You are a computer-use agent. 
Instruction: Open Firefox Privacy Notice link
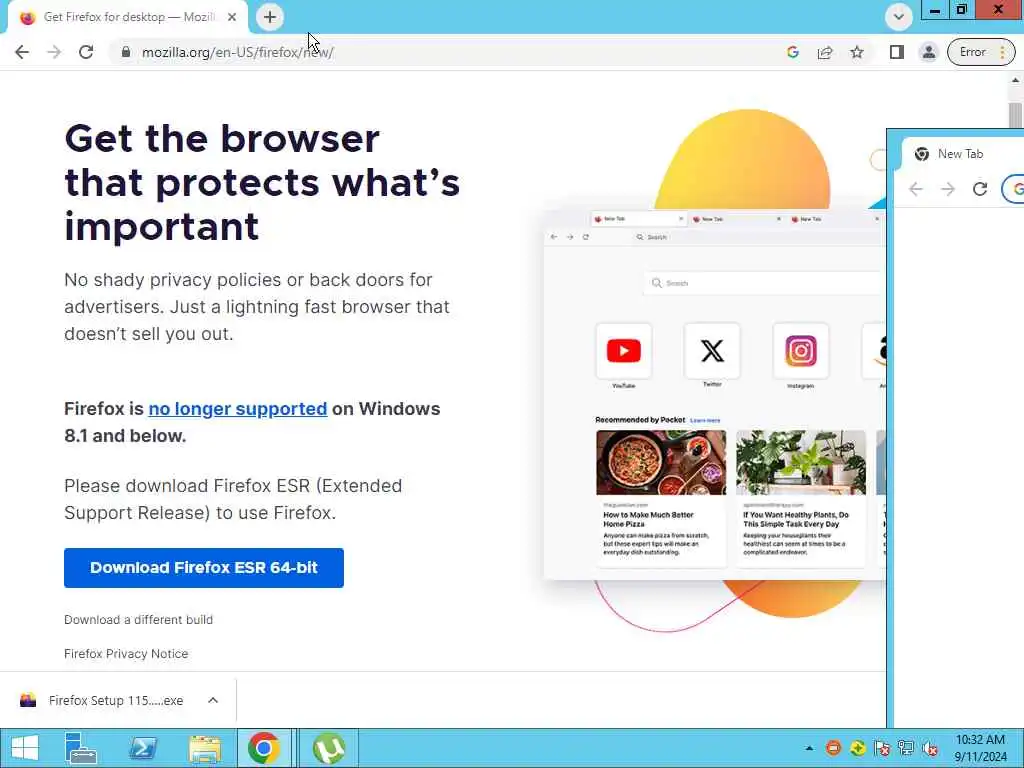tap(126, 654)
